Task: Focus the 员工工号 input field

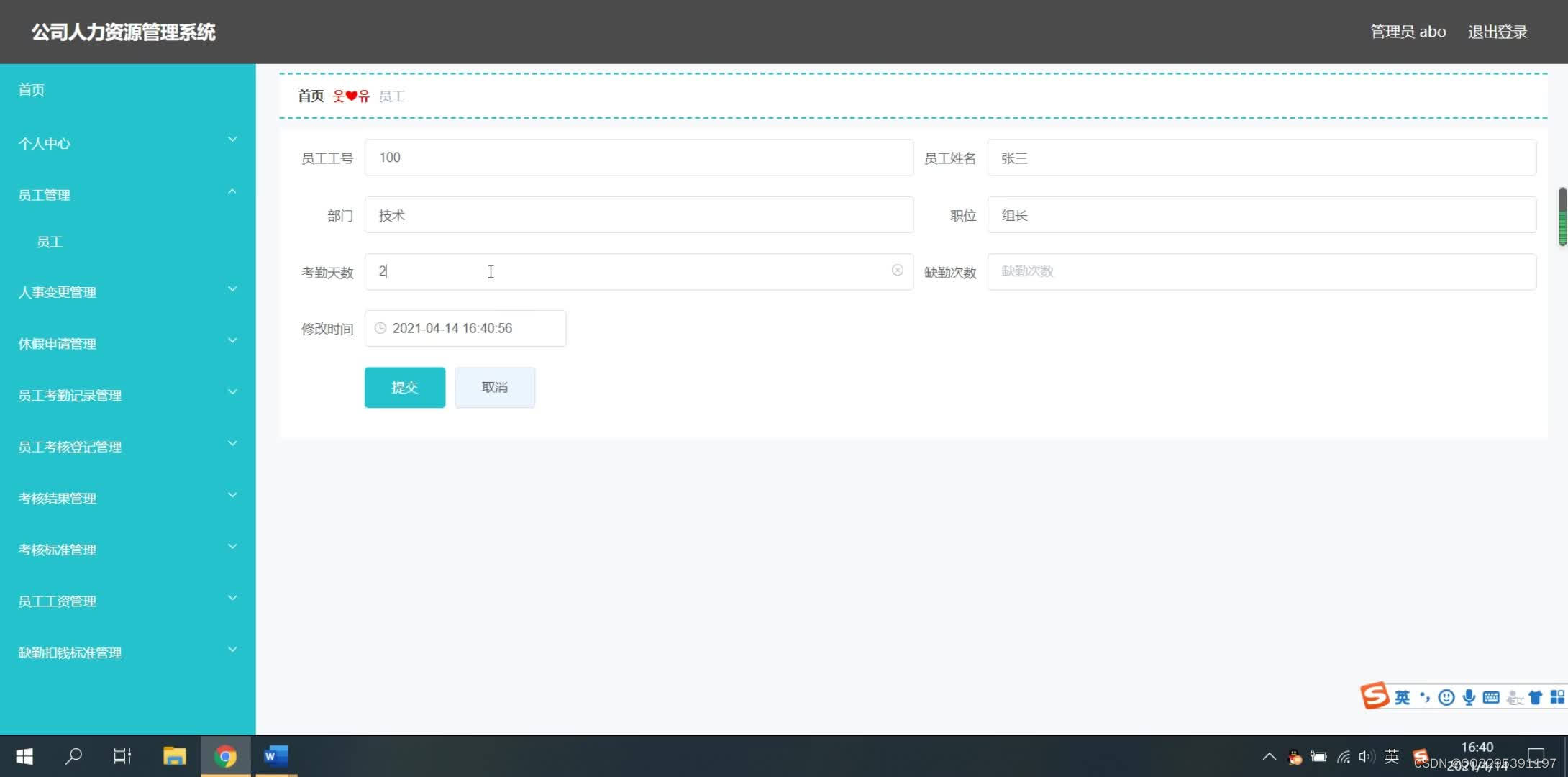Action: pyautogui.click(x=639, y=158)
